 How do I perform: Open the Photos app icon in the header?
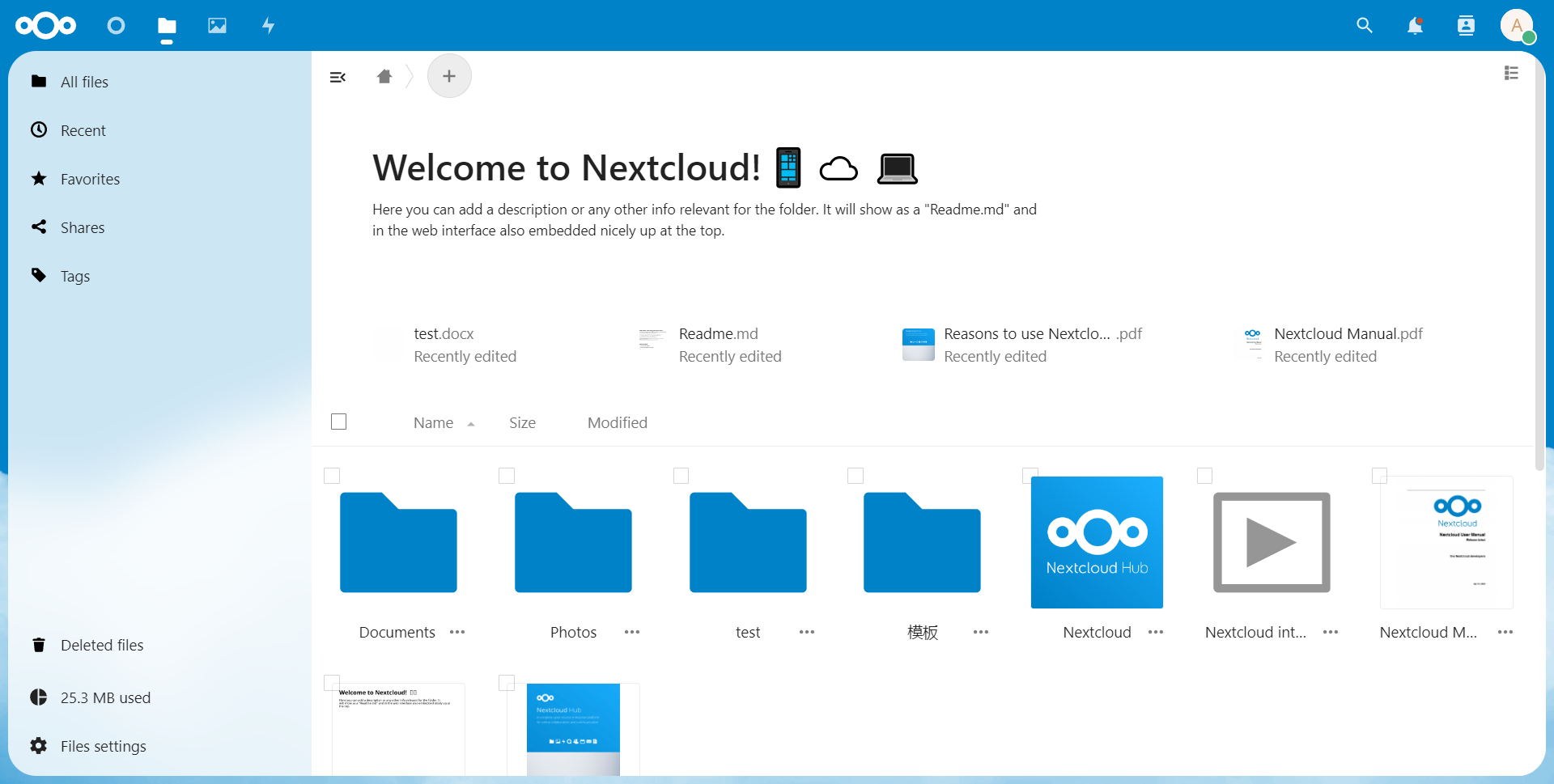click(x=217, y=26)
